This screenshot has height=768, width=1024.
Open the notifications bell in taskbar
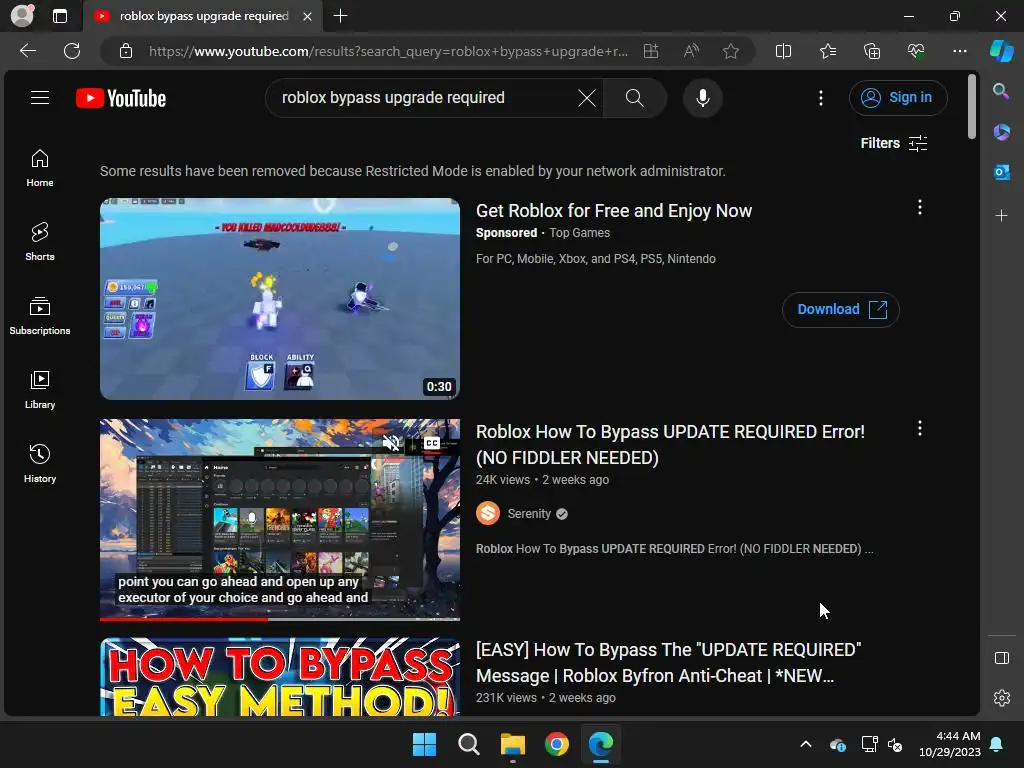[997, 744]
